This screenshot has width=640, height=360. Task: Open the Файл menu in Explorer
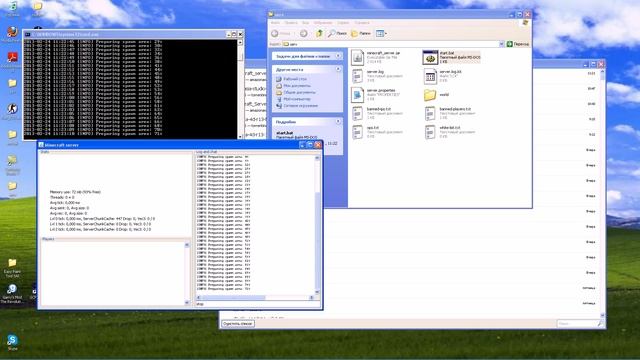pyautogui.click(x=276, y=22)
